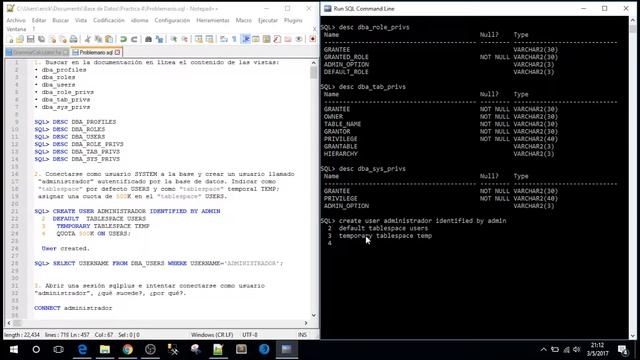
Task: Open the Herramientas menu
Action: [x=213, y=20]
